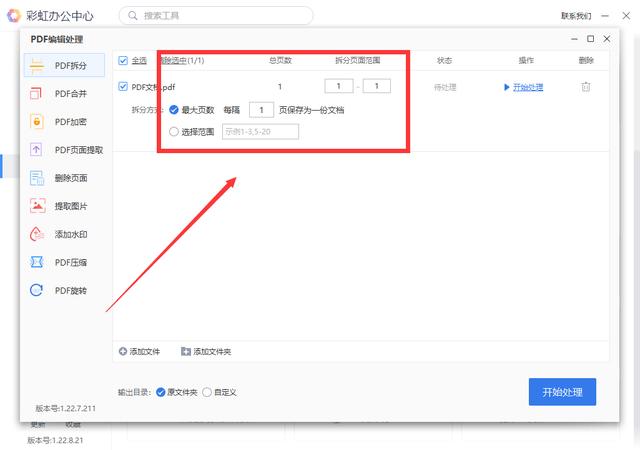Click the 添加文件 button label
The height and width of the screenshot is (450, 640).
coord(145,351)
